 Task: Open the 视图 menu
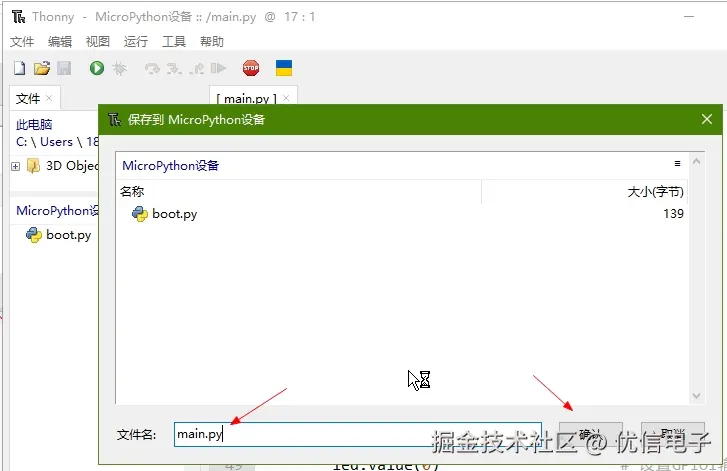(x=98, y=42)
